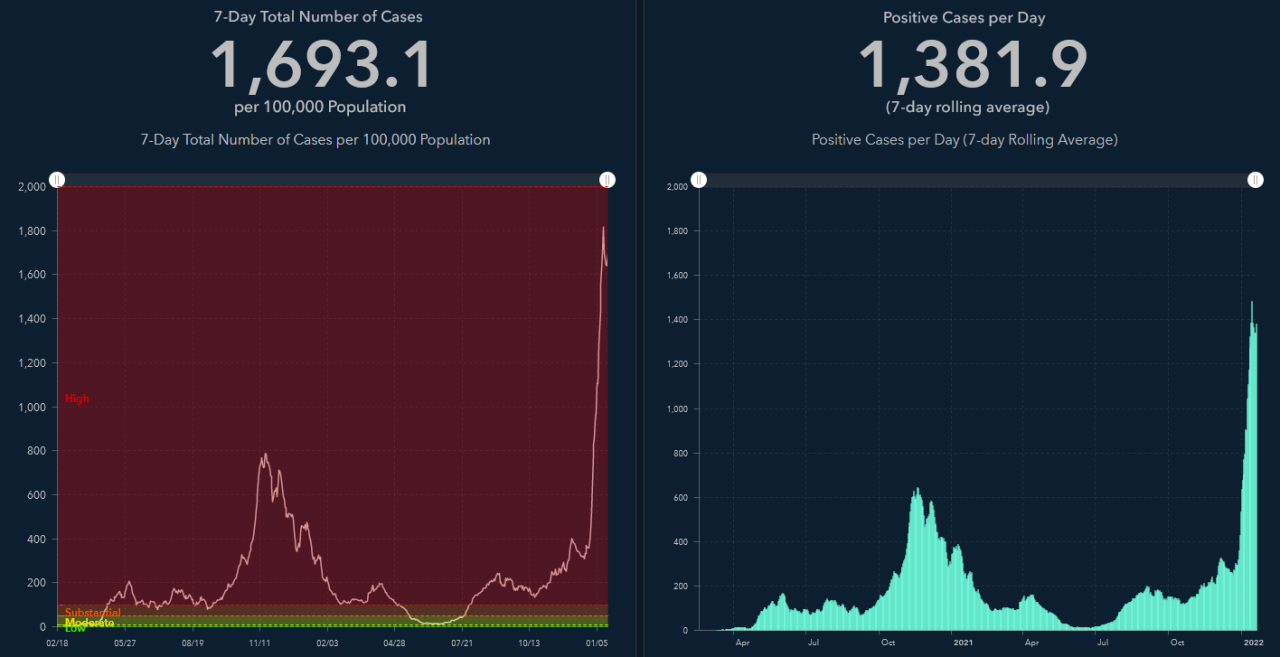Click the "Positive Cases per Day" heading

(964, 17)
